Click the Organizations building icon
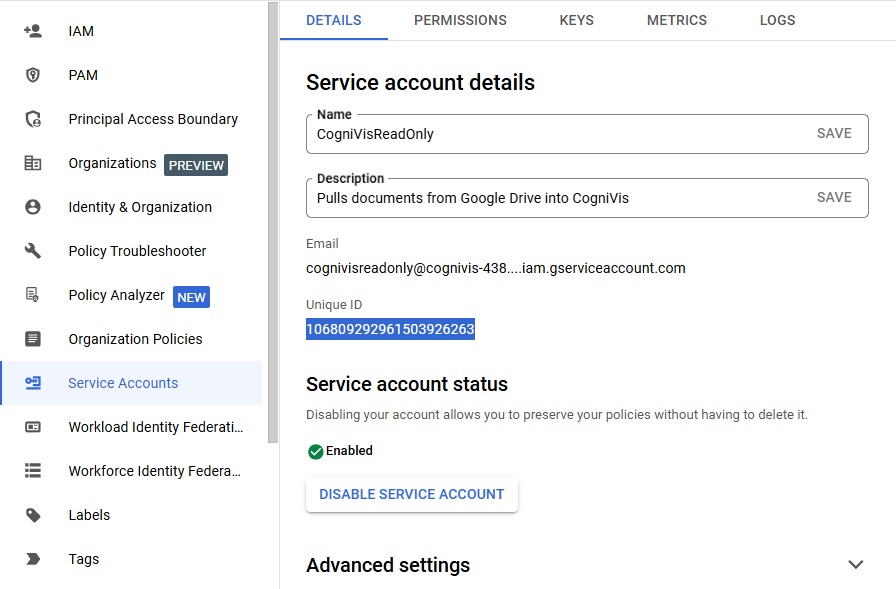Screen dimensions: 896x589 pyautogui.click(x=33, y=163)
